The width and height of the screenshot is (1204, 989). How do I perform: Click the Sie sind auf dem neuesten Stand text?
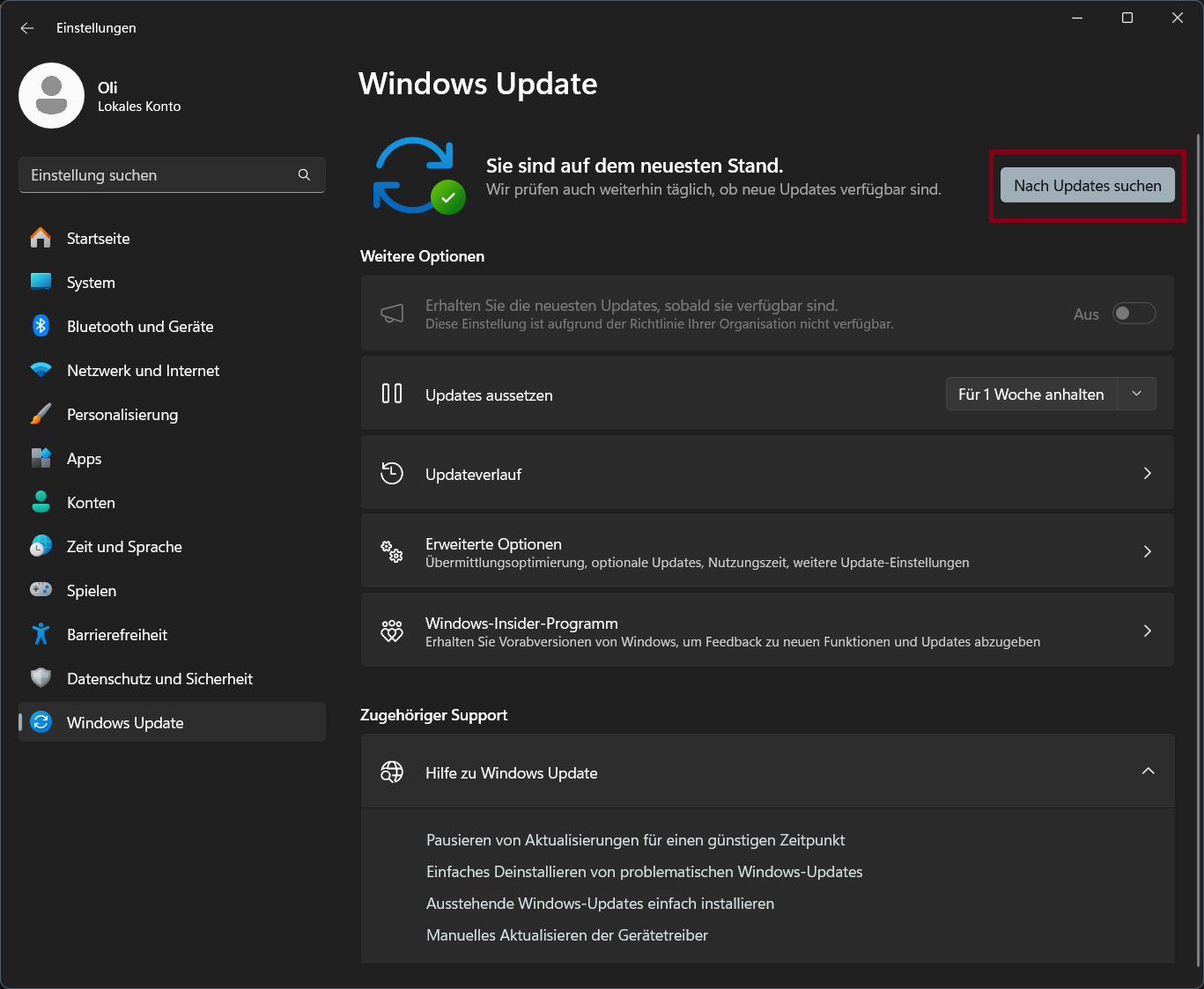[634, 166]
